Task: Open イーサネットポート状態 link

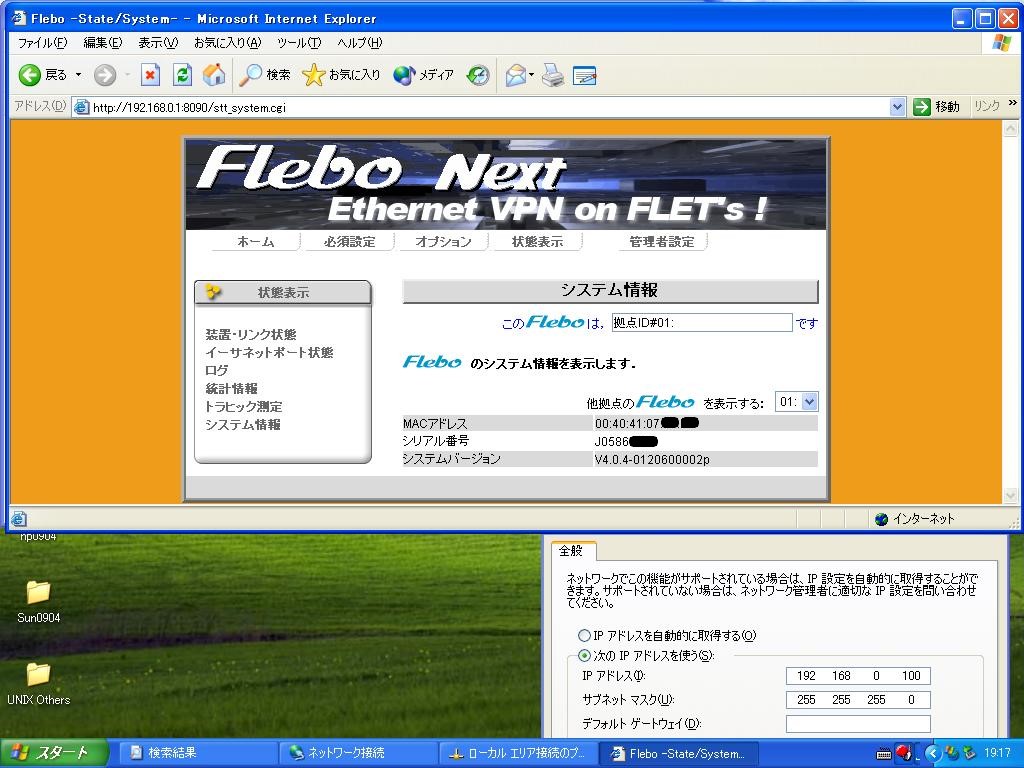Action: (269, 353)
